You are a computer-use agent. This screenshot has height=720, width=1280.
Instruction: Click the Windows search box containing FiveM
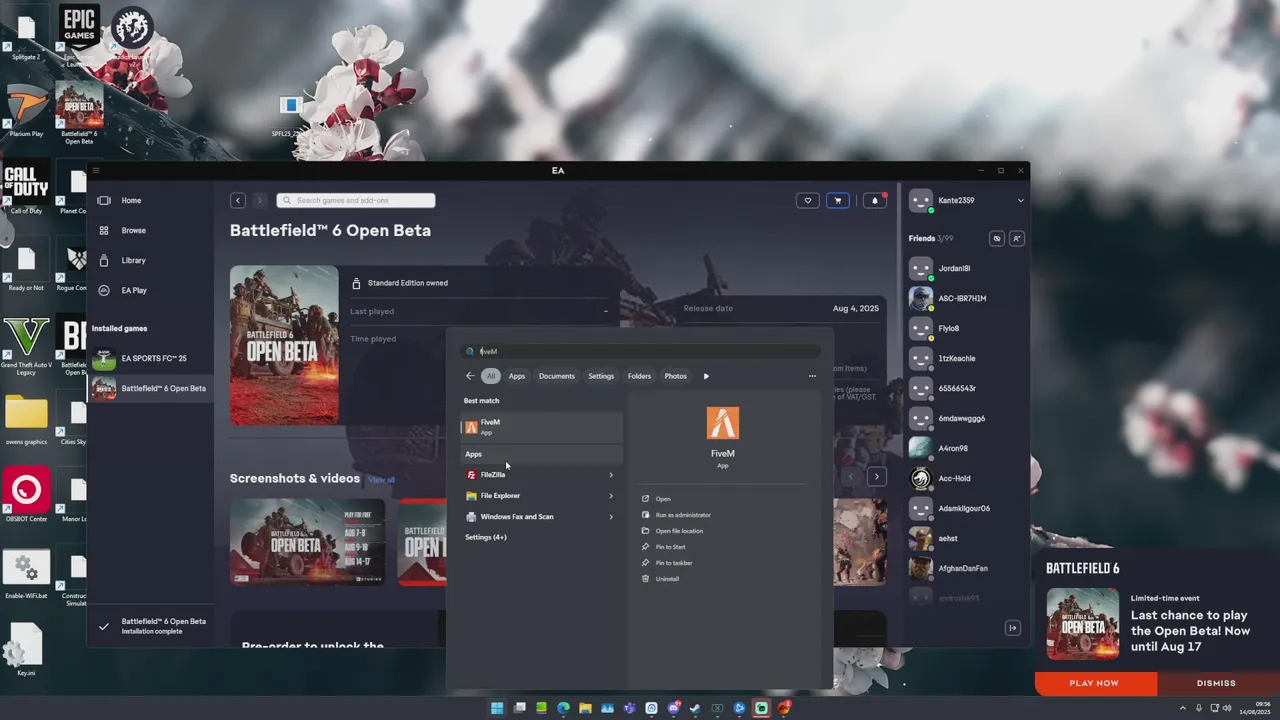point(640,351)
